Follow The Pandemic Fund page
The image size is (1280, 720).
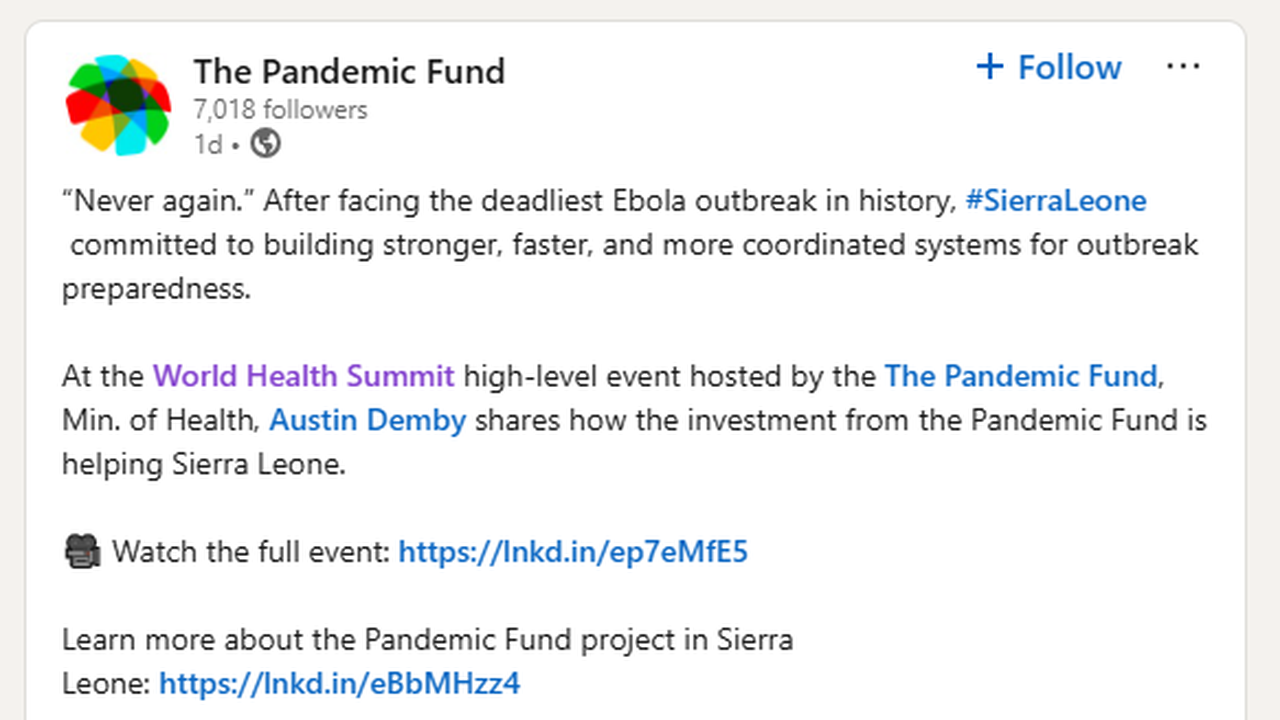[x=1049, y=67]
